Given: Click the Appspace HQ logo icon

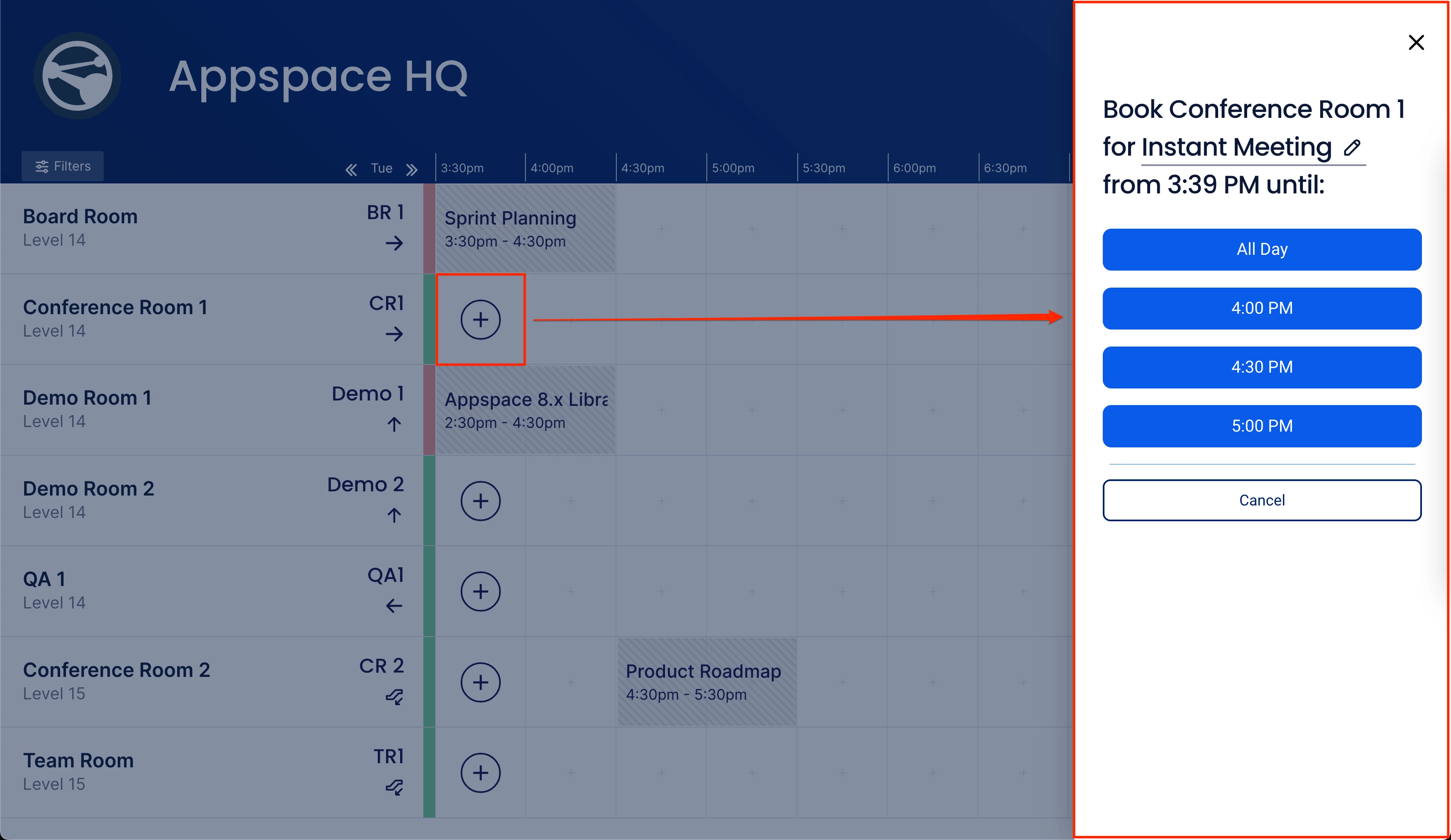Looking at the screenshot, I should pos(77,76).
